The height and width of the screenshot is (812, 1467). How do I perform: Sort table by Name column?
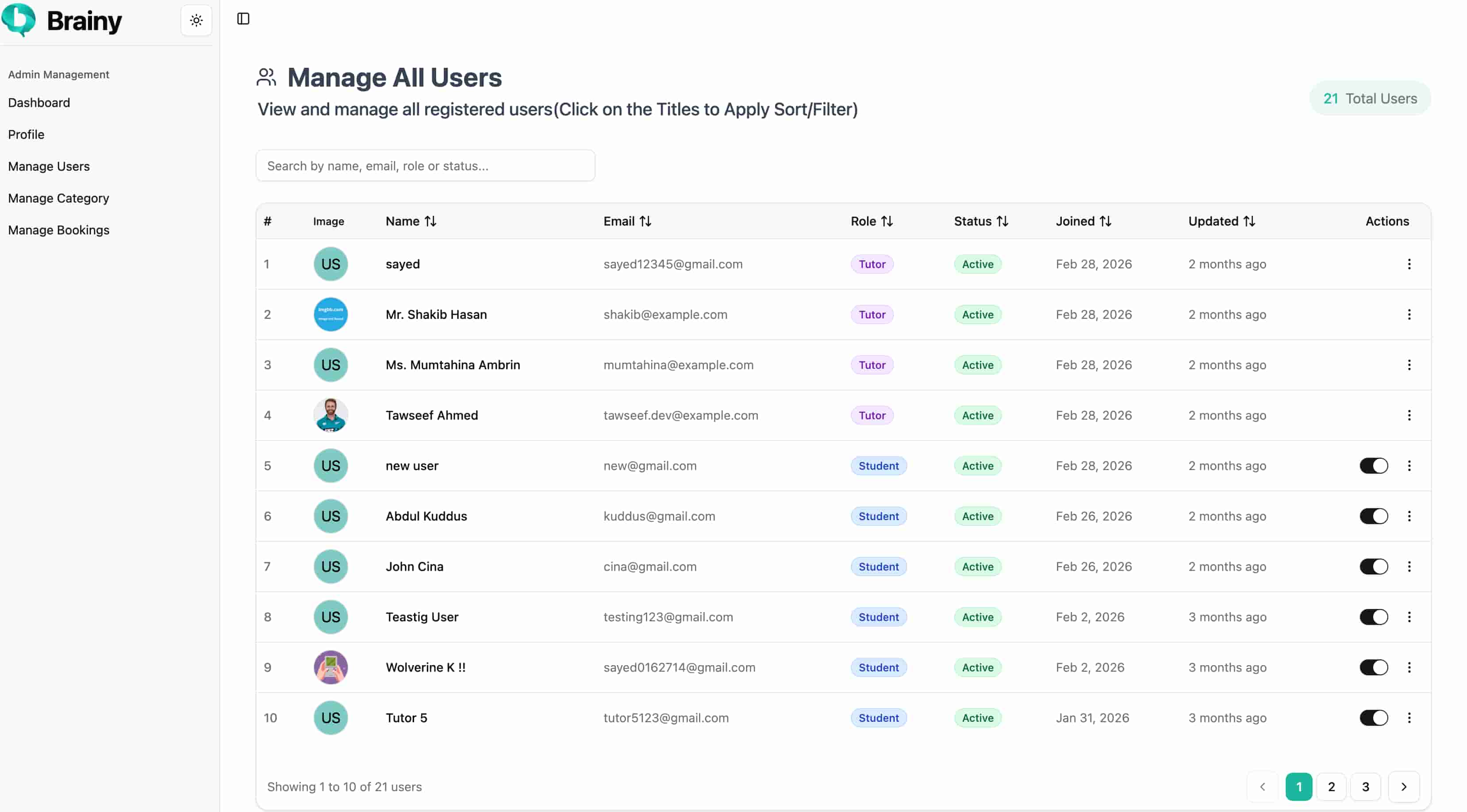(x=411, y=221)
